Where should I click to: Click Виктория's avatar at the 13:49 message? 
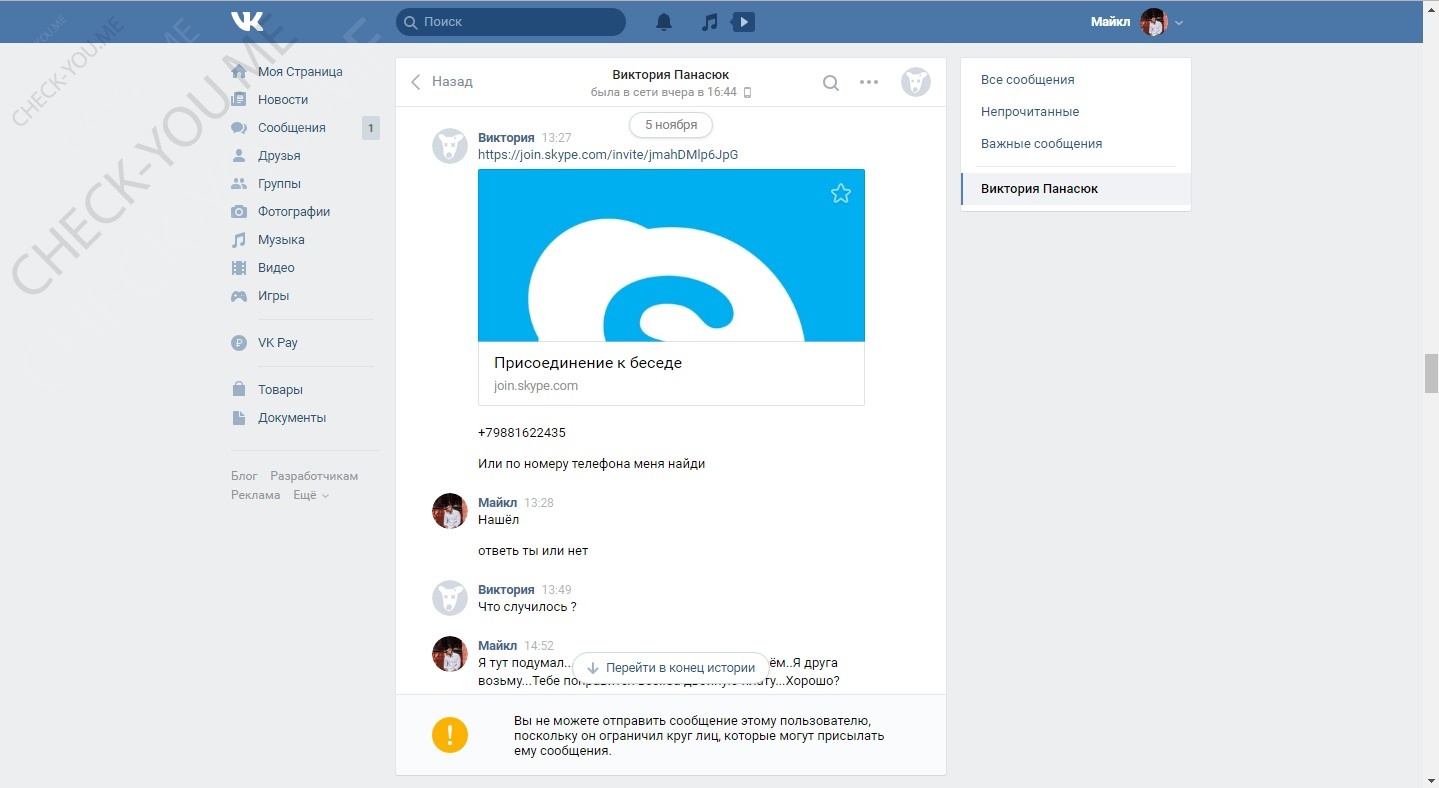click(x=450, y=598)
